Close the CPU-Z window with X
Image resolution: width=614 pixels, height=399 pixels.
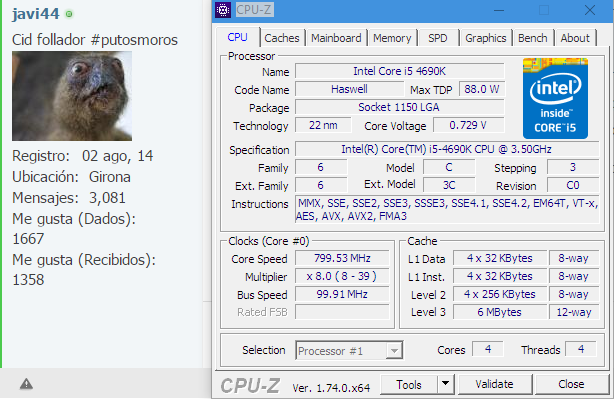coord(590,10)
